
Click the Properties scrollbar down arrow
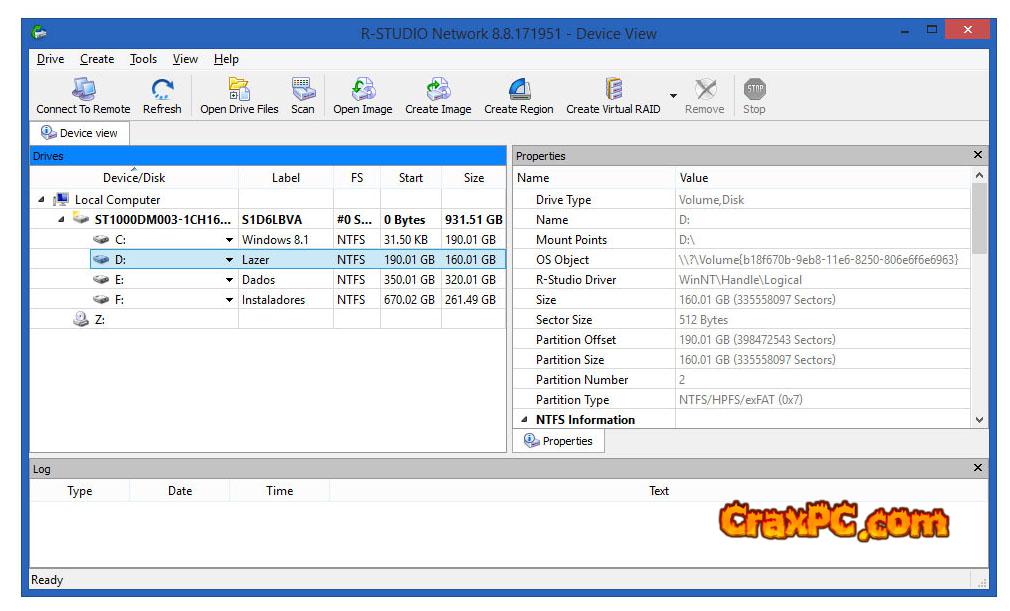(979, 420)
